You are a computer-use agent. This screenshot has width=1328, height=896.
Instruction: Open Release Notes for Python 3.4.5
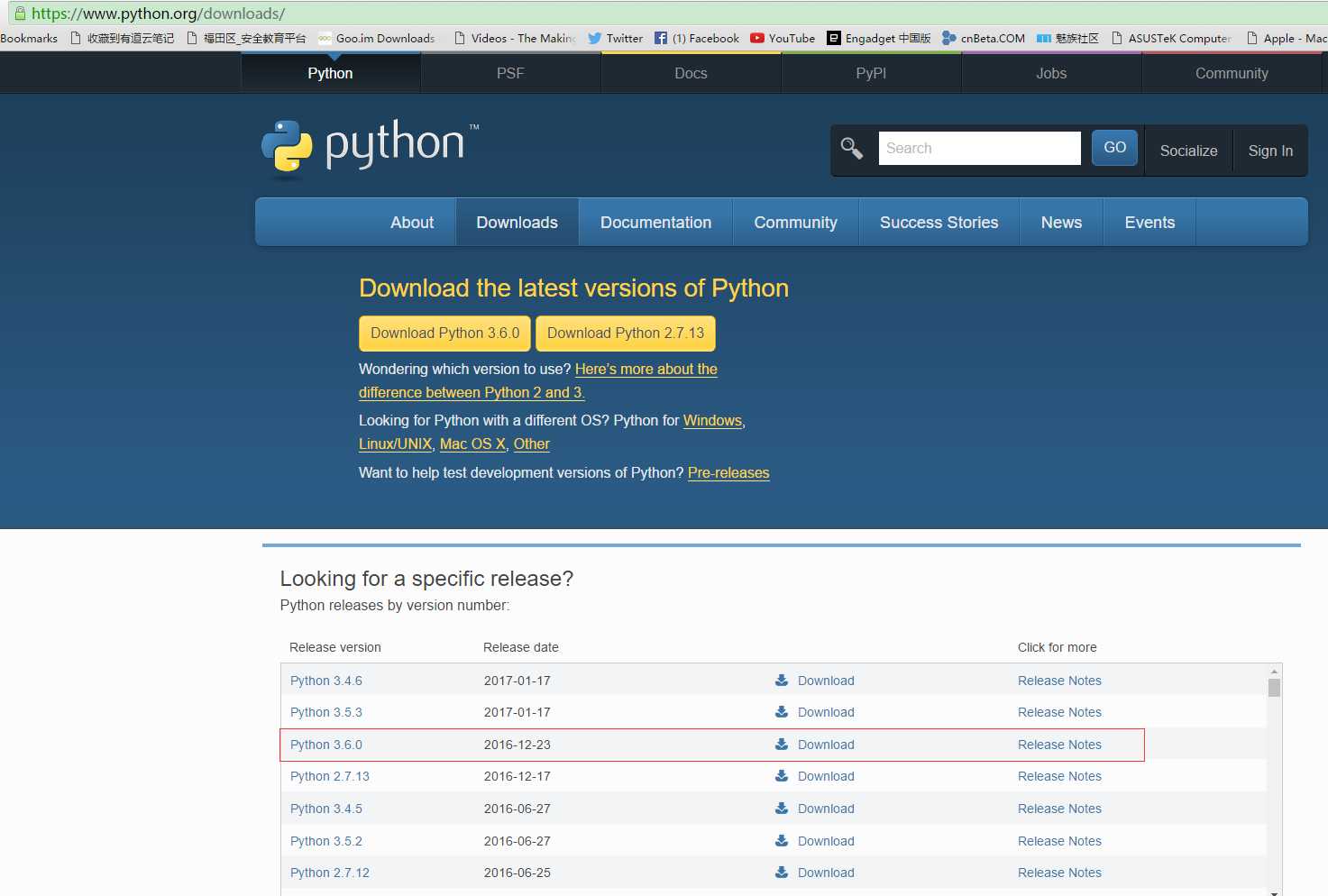[x=1059, y=809]
